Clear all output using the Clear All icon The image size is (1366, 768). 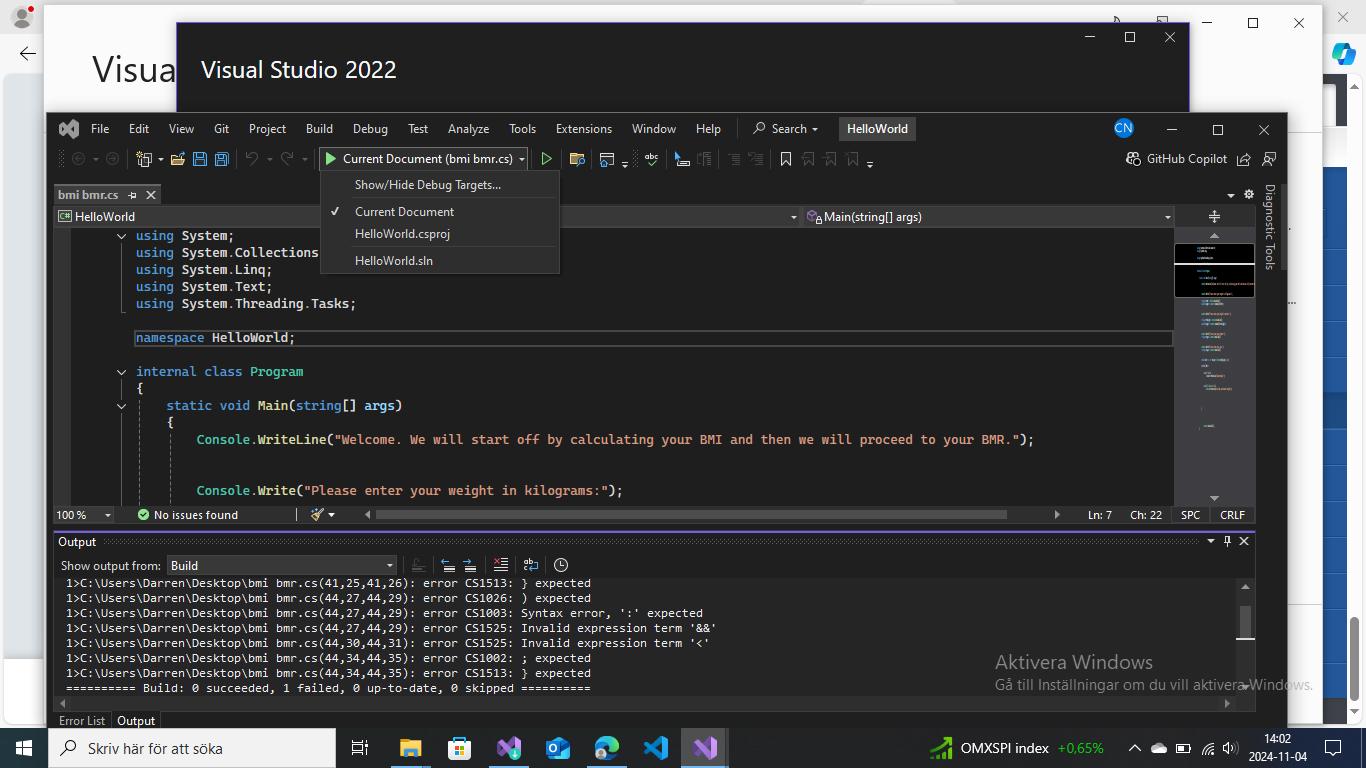pyautogui.click(x=501, y=565)
